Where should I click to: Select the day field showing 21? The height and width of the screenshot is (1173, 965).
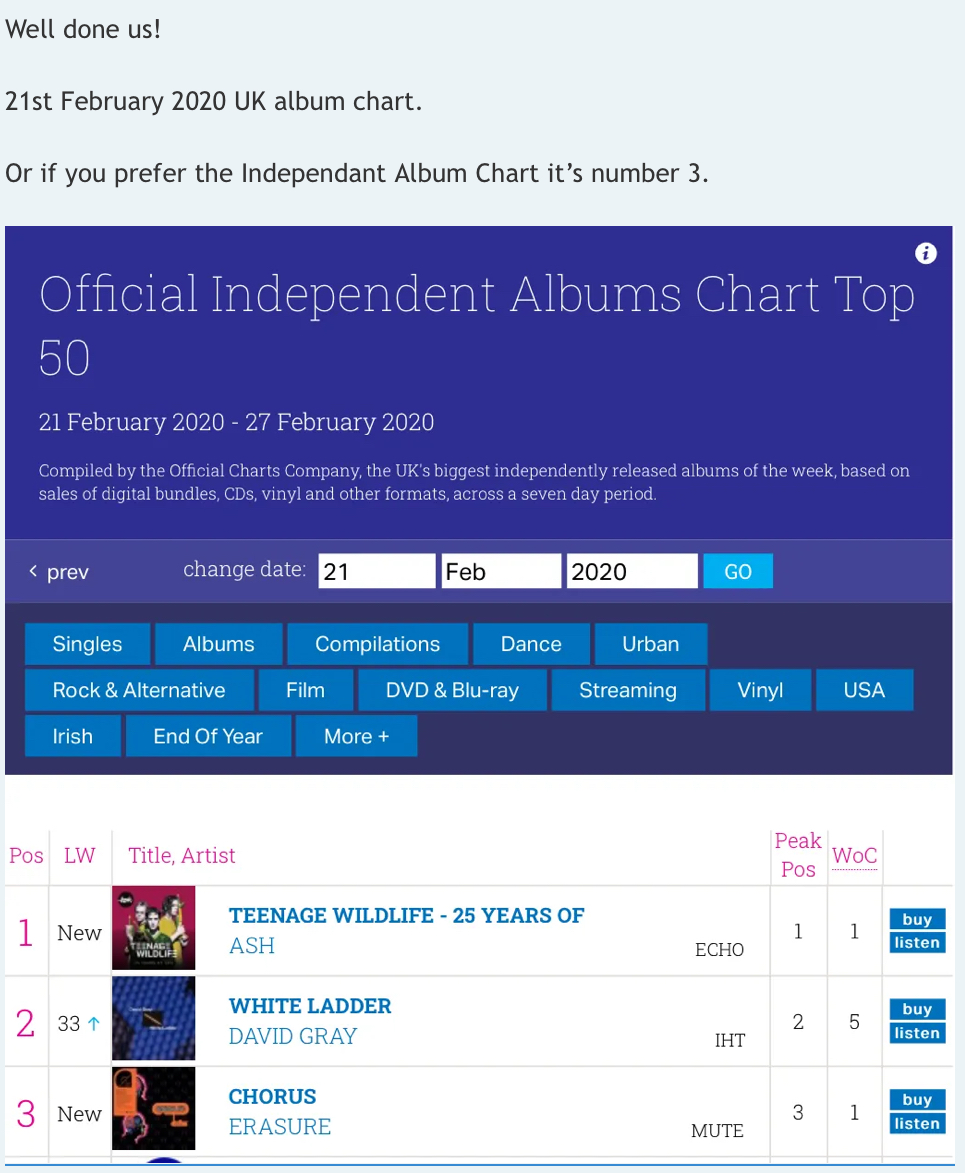pyautogui.click(x=376, y=572)
